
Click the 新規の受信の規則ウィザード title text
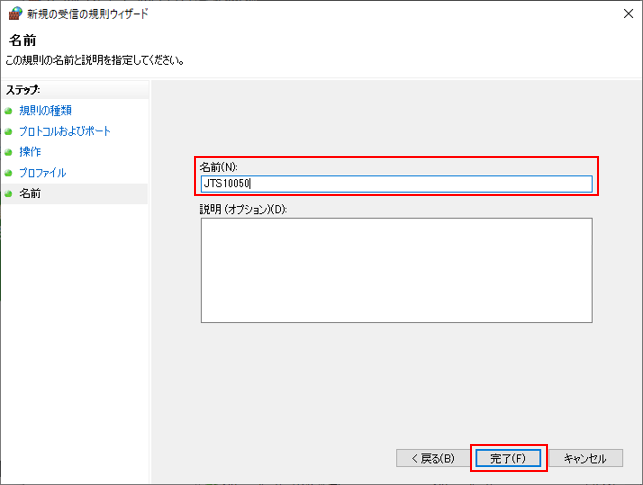point(87,14)
